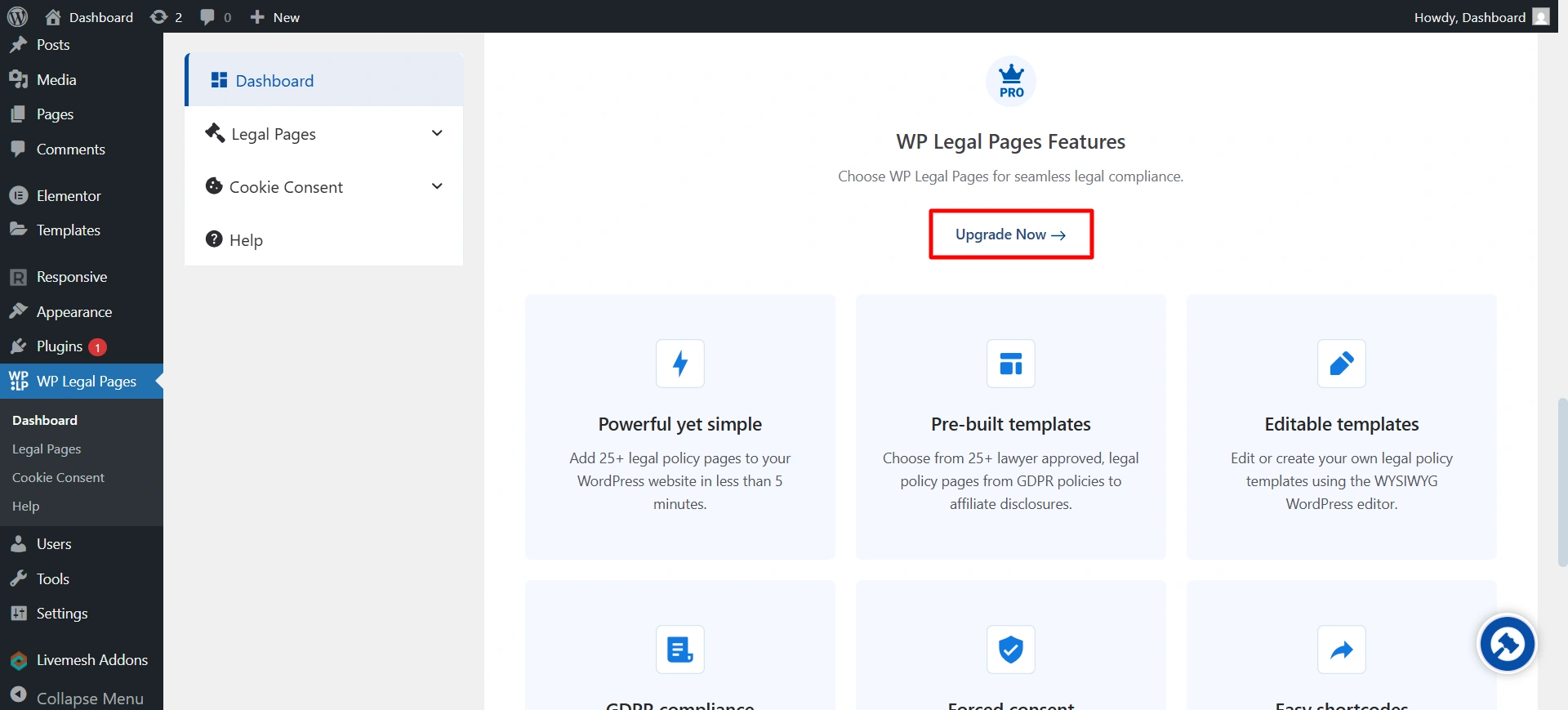Expand the Cookie Consent chevron
Image resolution: width=1568 pixels, height=710 pixels.
point(437,186)
